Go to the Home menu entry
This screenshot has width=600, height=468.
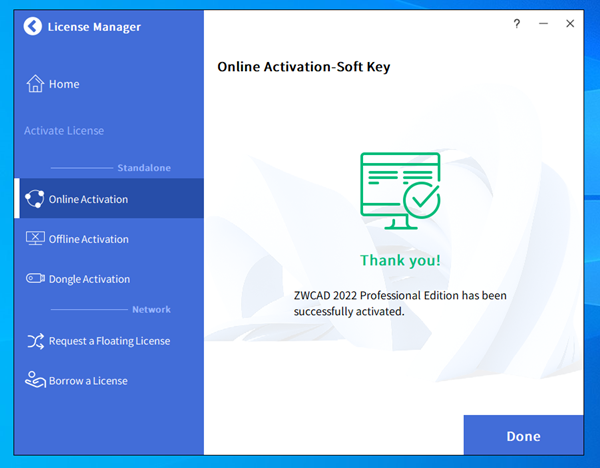64,84
